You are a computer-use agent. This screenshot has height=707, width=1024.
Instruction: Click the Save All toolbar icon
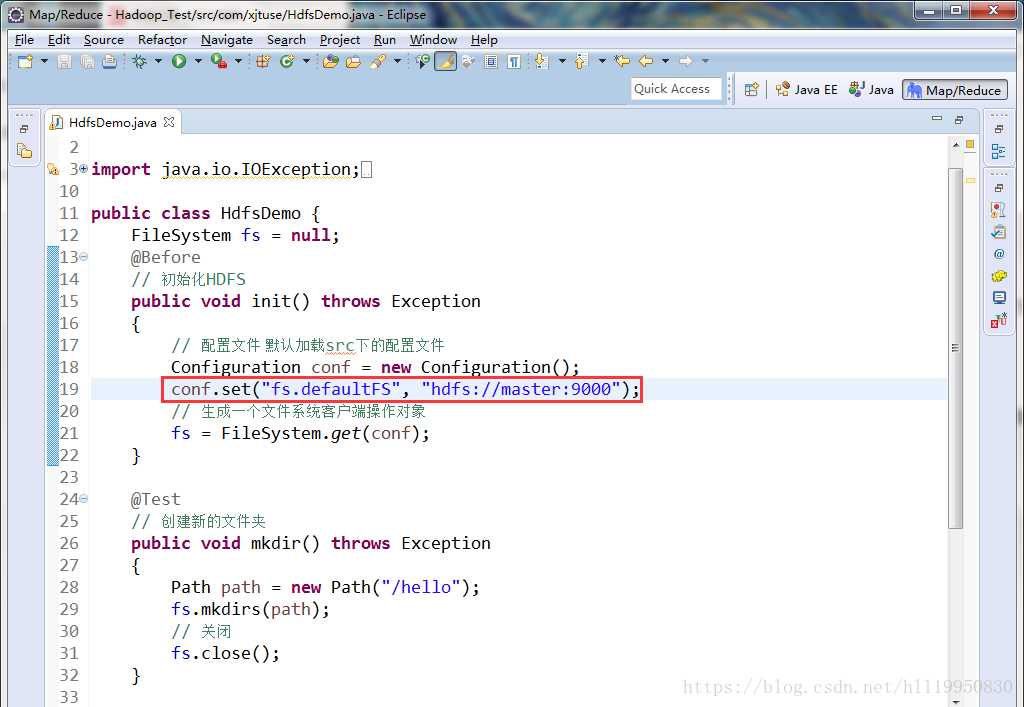[x=87, y=61]
